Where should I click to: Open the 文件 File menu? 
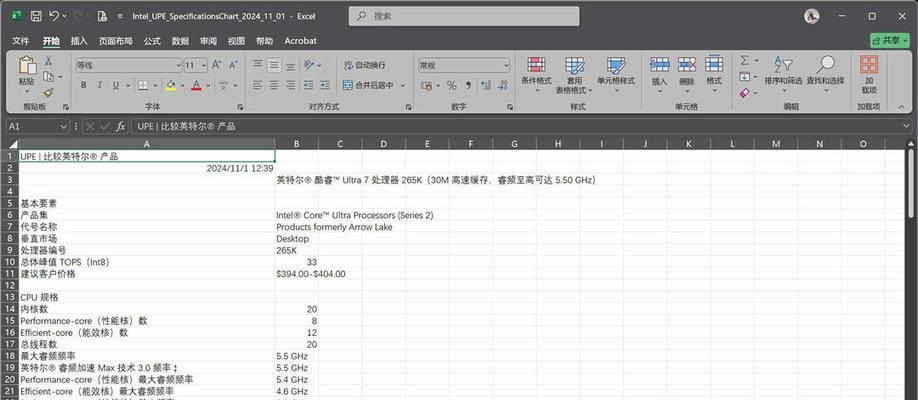[x=20, y=41]
